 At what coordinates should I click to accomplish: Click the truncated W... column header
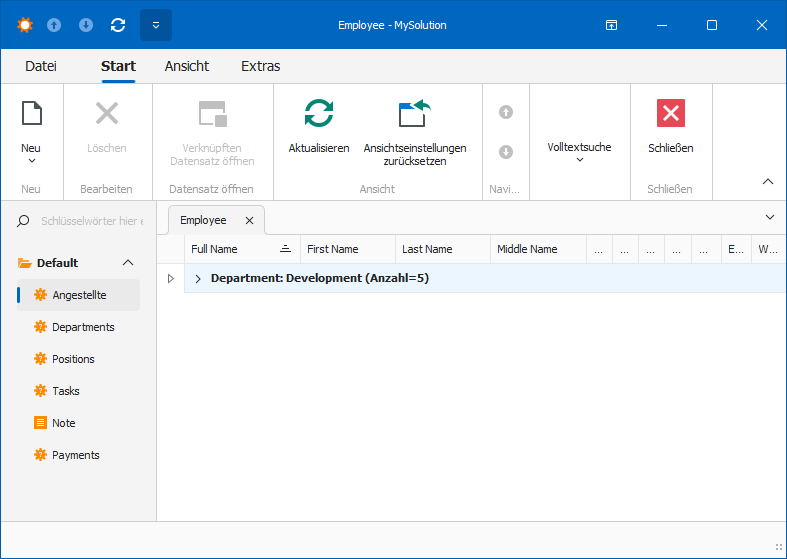[x=768, y=249]
